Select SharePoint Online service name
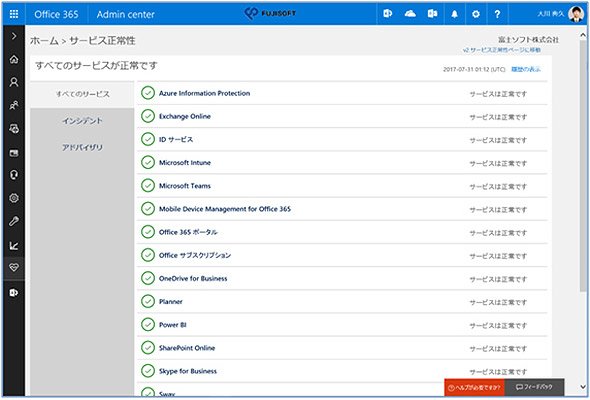This screenshot has width=590, height=400. (187, 348)
